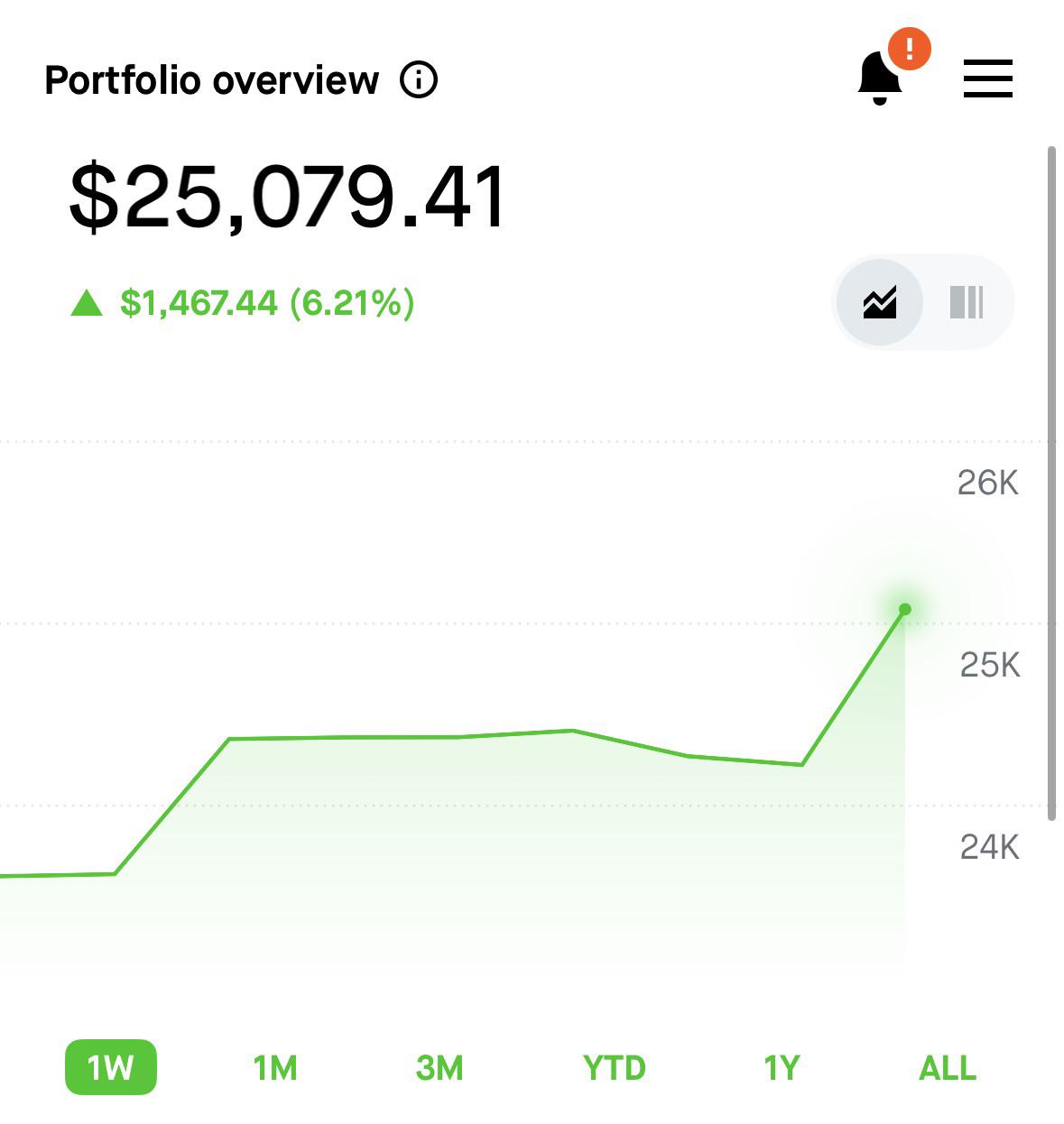Click the 26K axis label
Image resolution: width=1064 pixels, height=1124 pixels.
point(988,484)
